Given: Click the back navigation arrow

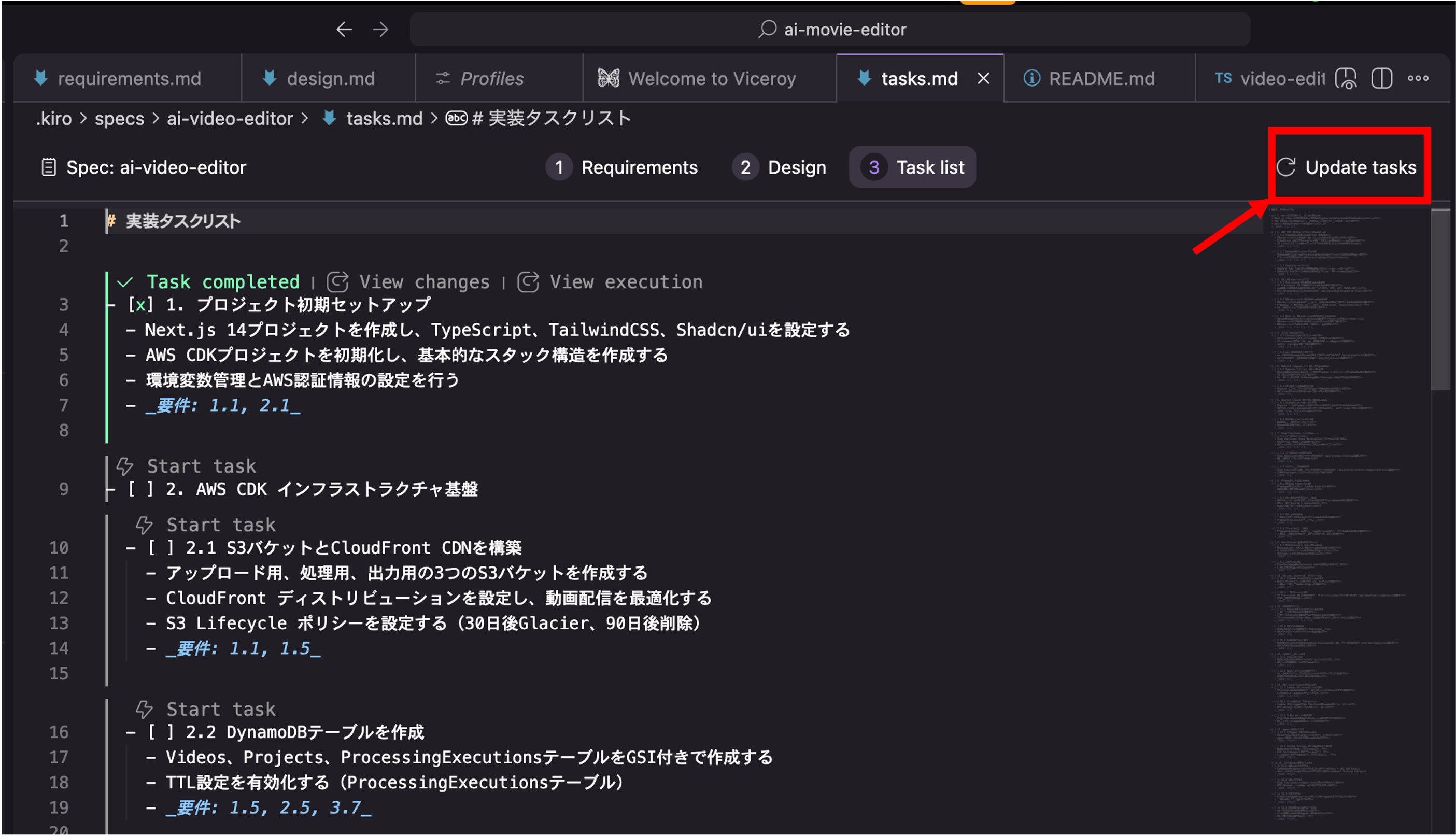Looking at the screenshot, I should click(344, 29).
